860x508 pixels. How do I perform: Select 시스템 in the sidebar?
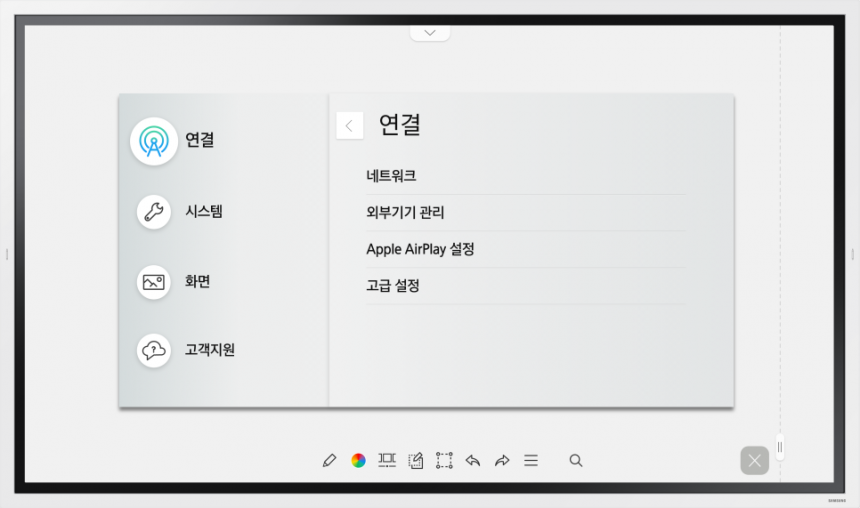pos(204,211)
